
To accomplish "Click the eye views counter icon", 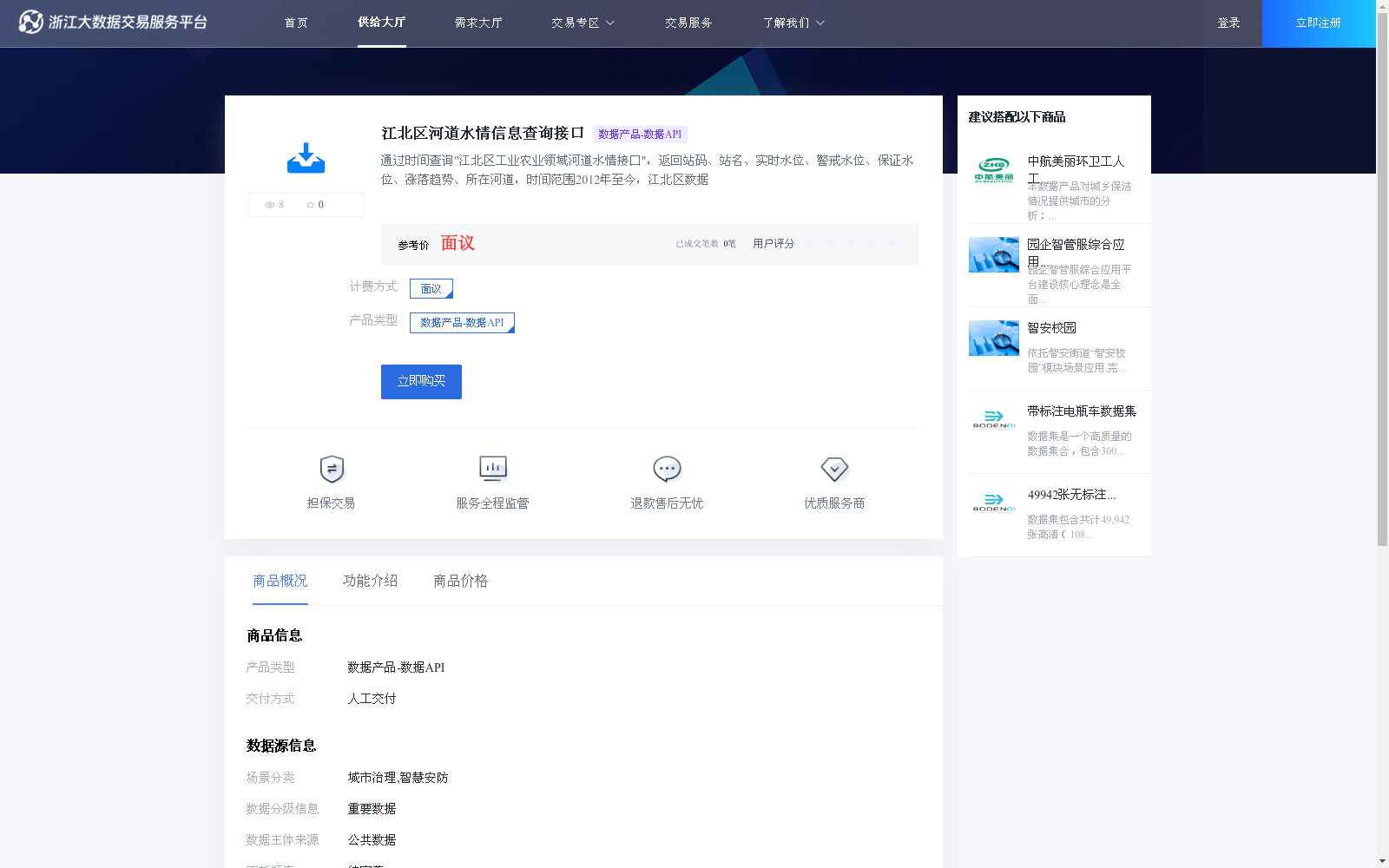I will coord(270,205).
